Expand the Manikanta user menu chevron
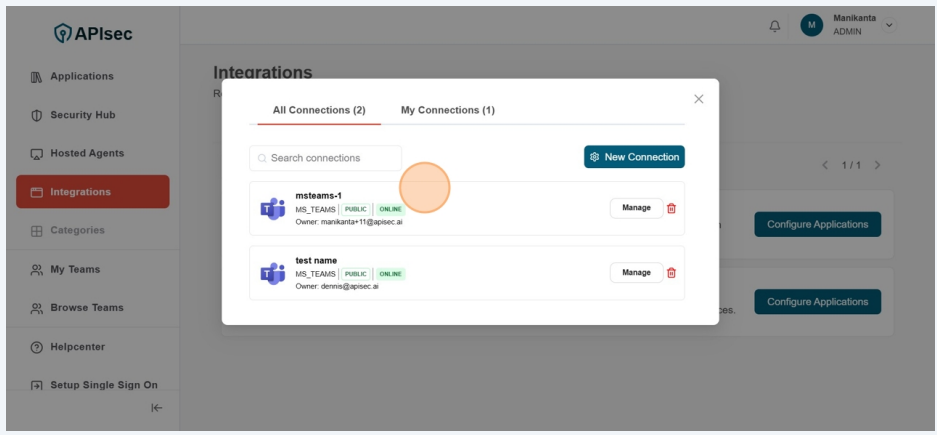Screen dimensions: 937x435 (889, 25)
